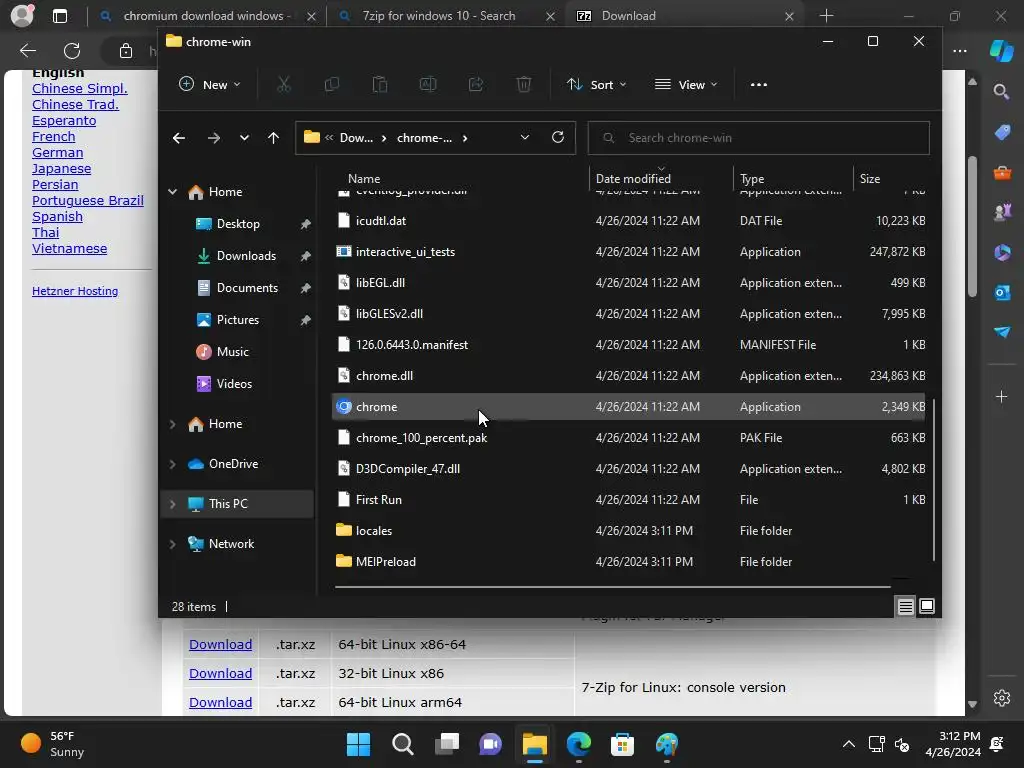Image resolution: width=1024 pixels, height=768 pixels.
Task: Refresh the chrome-win folder view
Action: pos(558,137)
